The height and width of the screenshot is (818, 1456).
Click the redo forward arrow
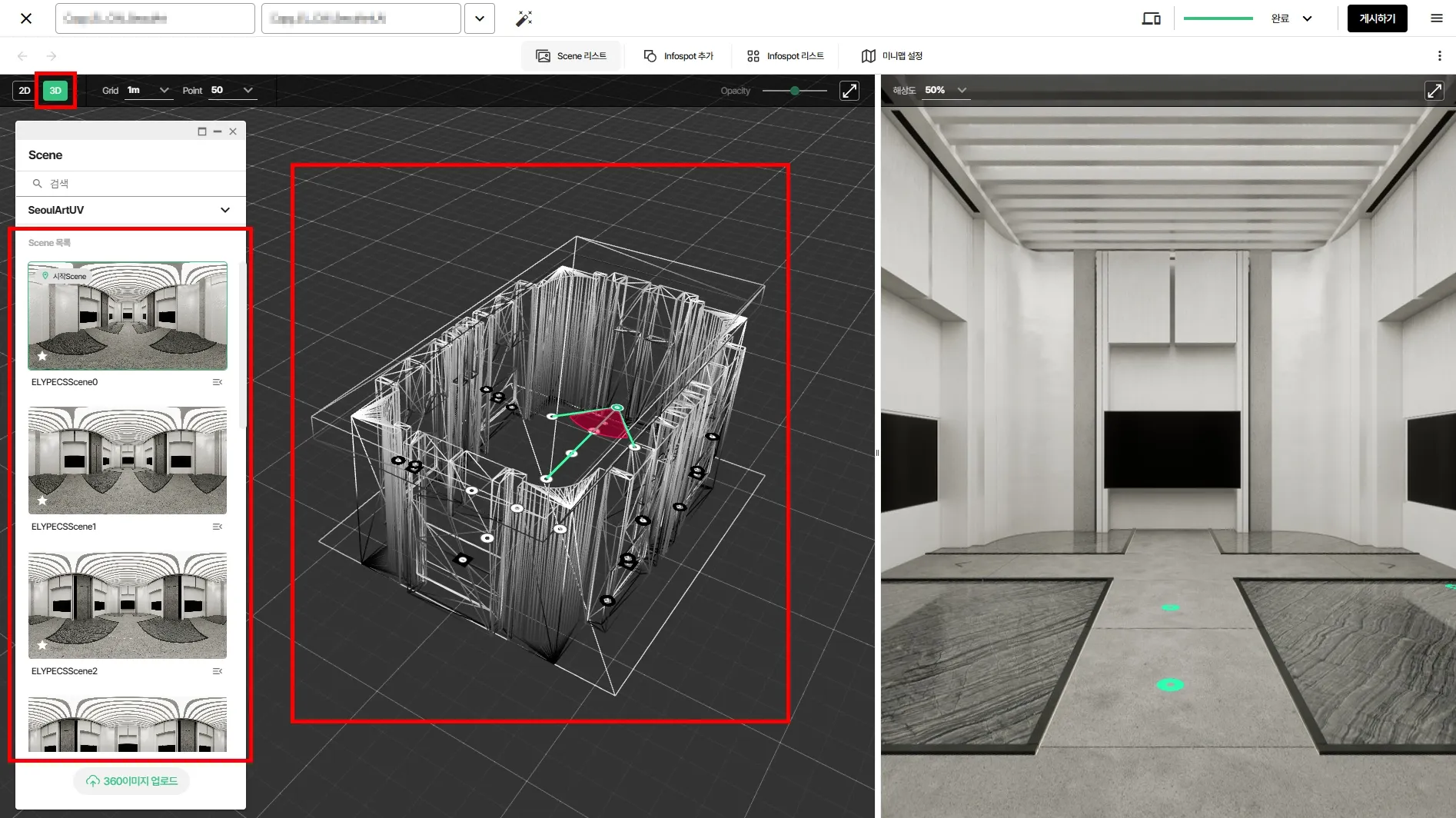click(52, 56)
